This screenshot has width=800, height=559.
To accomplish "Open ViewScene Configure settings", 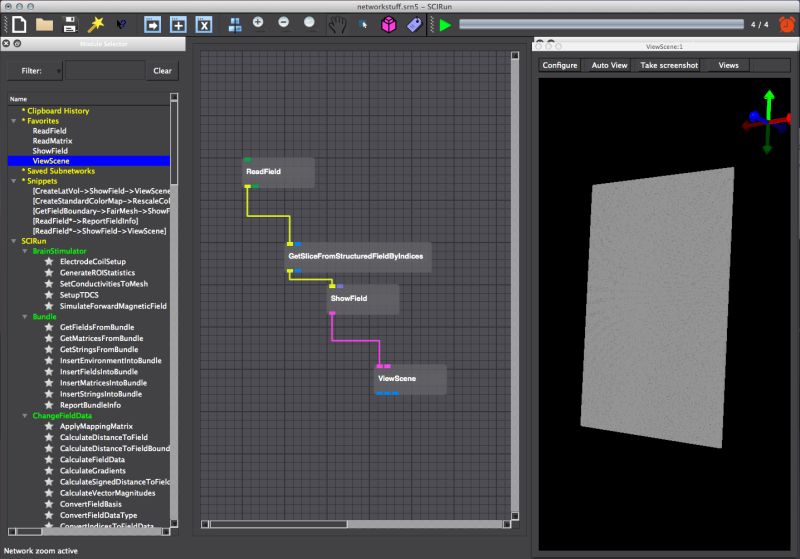I will pyautogui.click(x=560, y=65).
